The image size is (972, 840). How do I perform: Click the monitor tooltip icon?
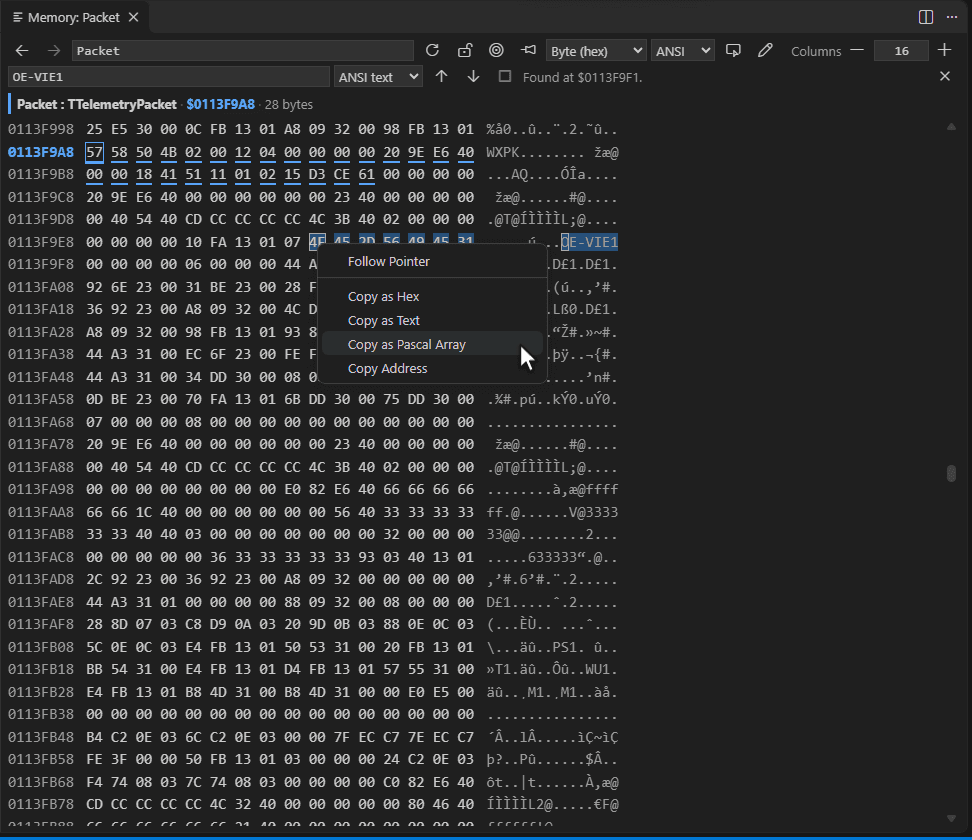(733, 51)
